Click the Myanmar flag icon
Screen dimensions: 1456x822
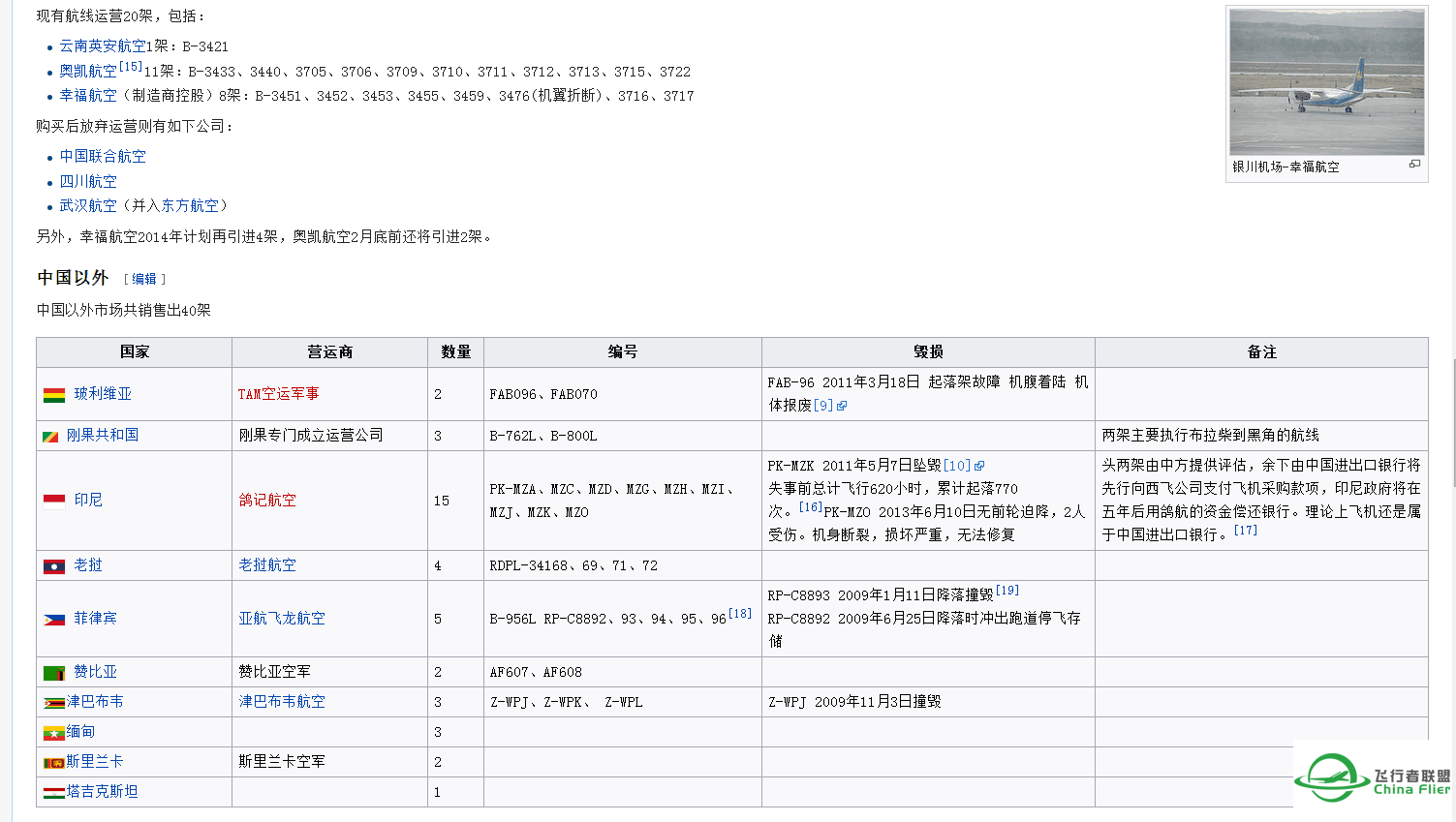click(x=55, y=732)
